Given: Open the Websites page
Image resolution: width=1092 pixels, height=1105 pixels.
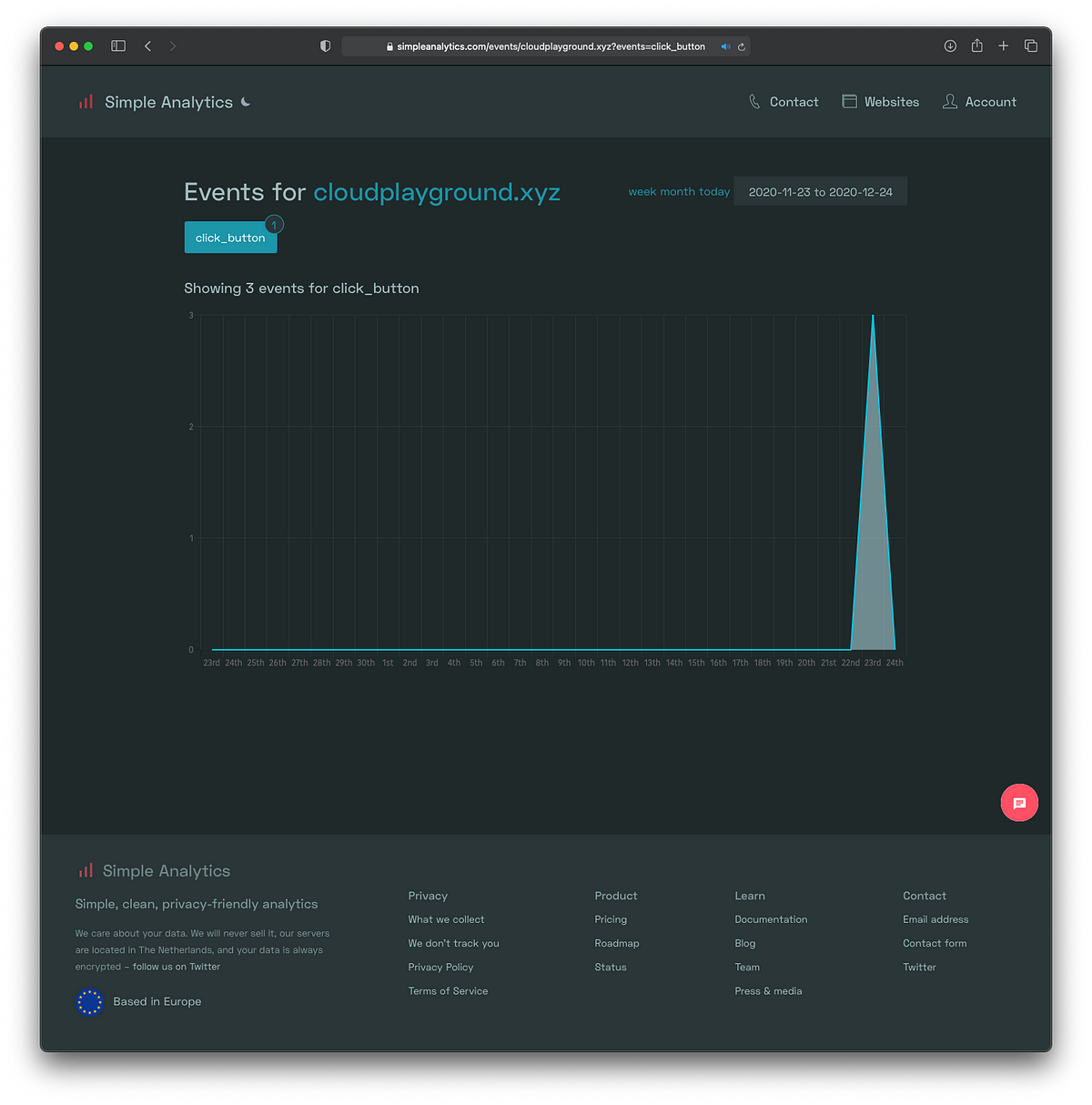Looking at the screenshot, I should [x=892, y=102].
